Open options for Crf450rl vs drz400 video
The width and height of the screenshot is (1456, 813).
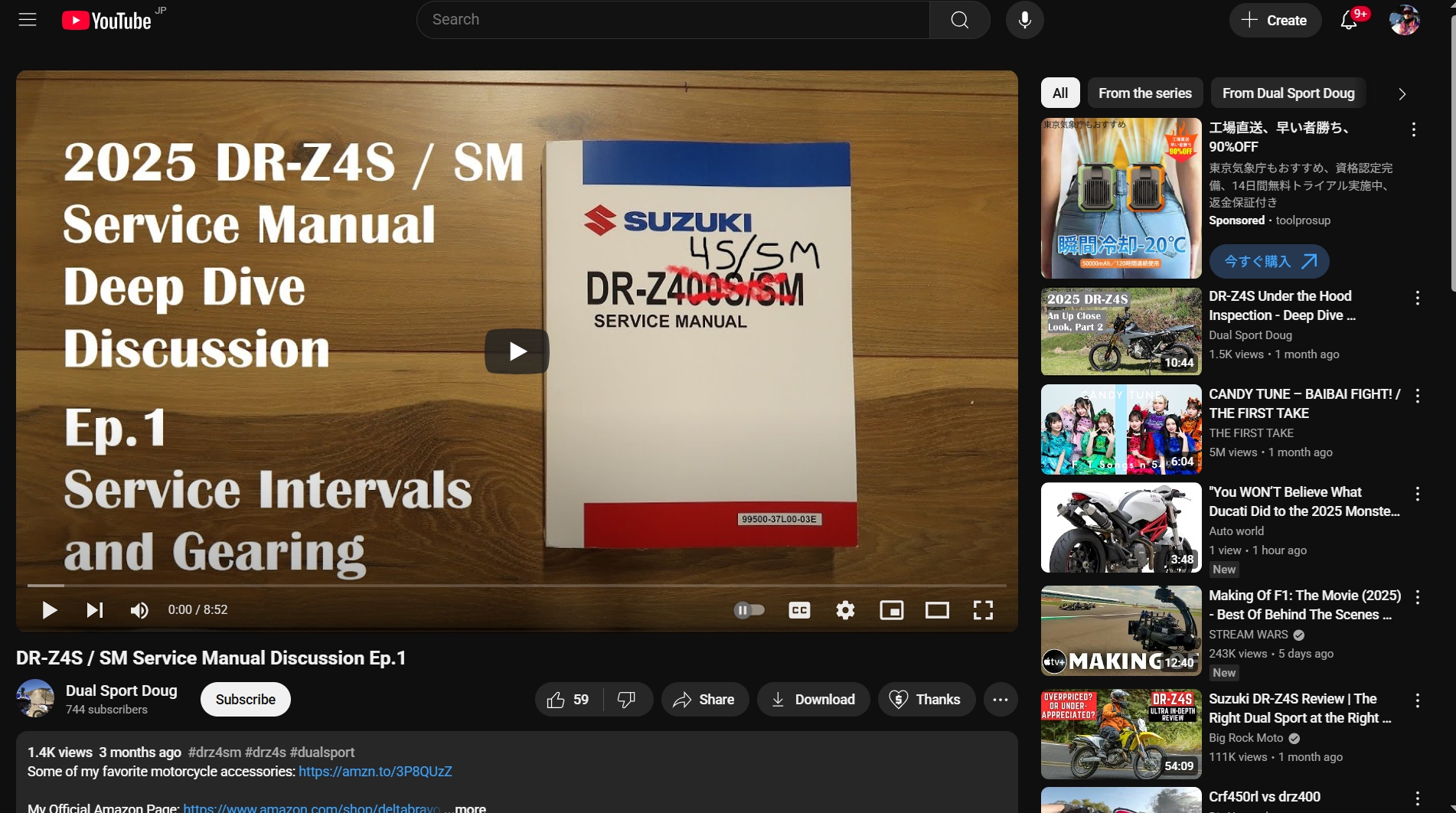click(x=1418, y=799)
